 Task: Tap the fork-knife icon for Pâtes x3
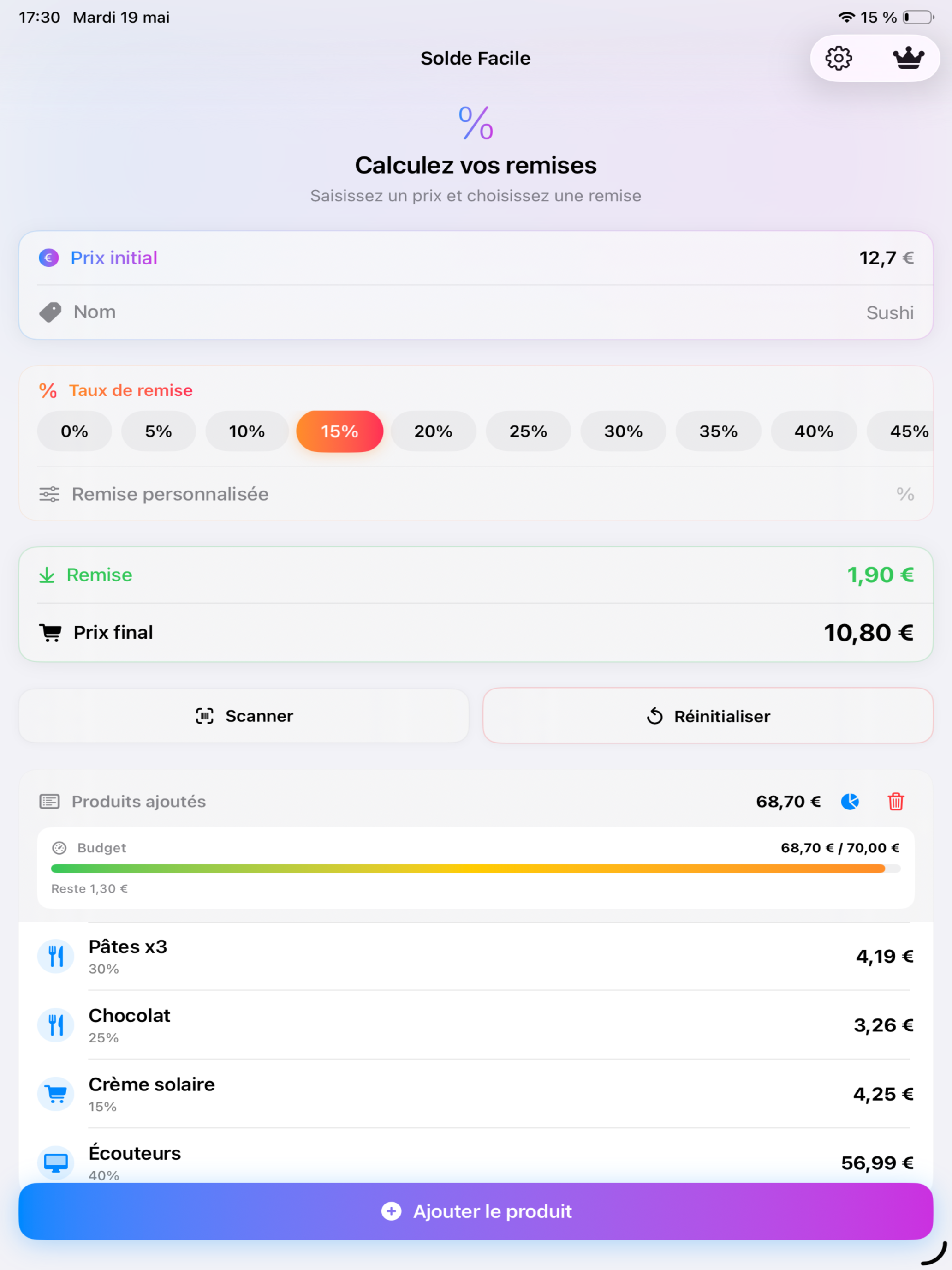(x=56, y=957)
